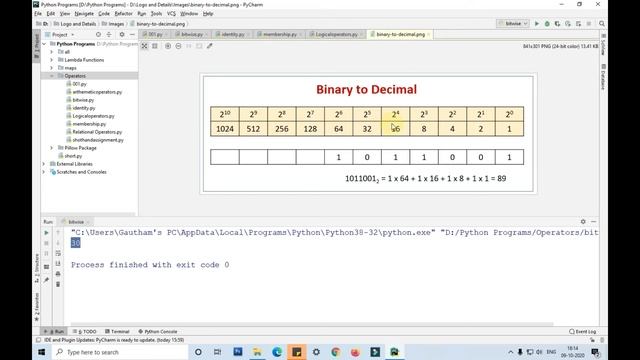The height and width of the screenshot is (360, 640).
Task: Switch to the membership.py editor tab
Action: (280, 34)
